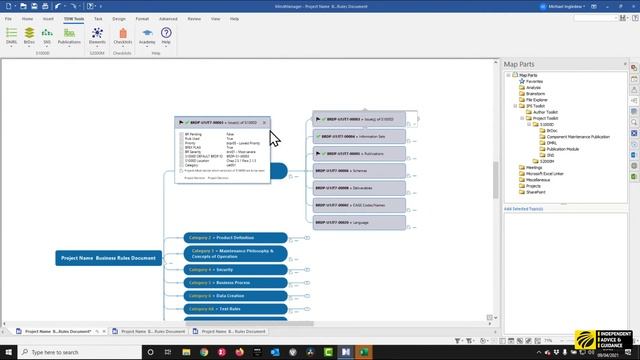Select the Language rule topic
Viewport: 640px width, 360px height.
pyautogui.click(x=359, y=222)
